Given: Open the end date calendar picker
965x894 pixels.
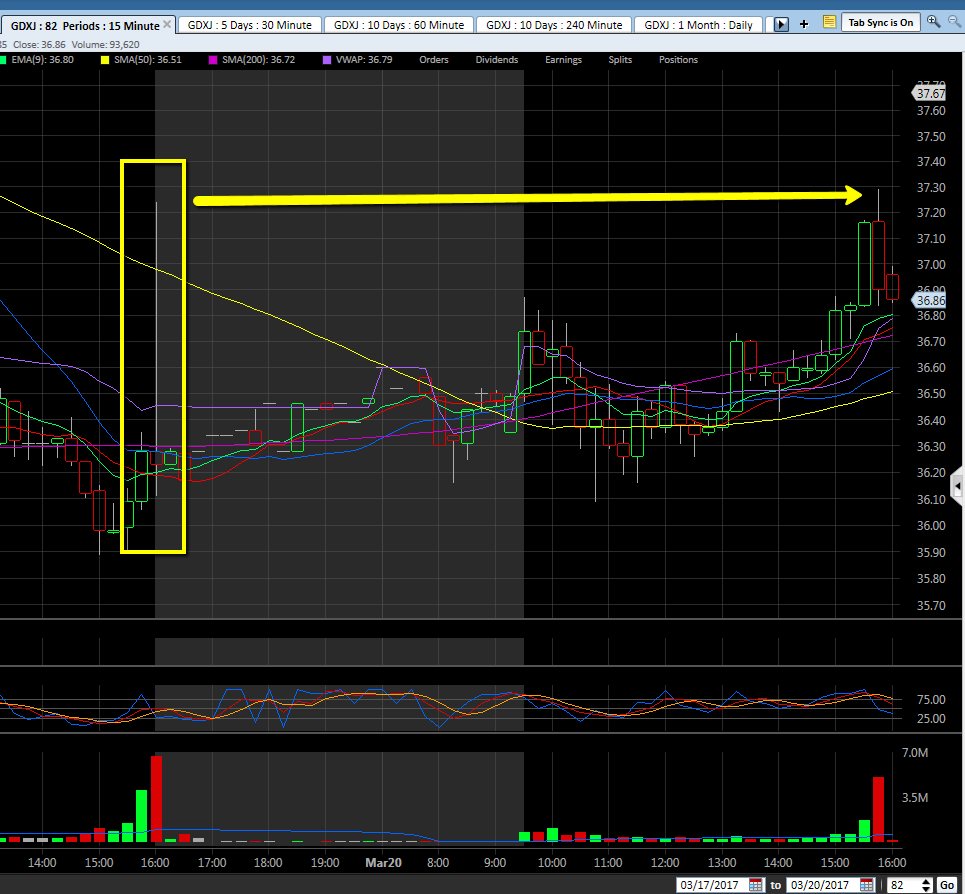Looking at the screenshot, I should 867,885.
